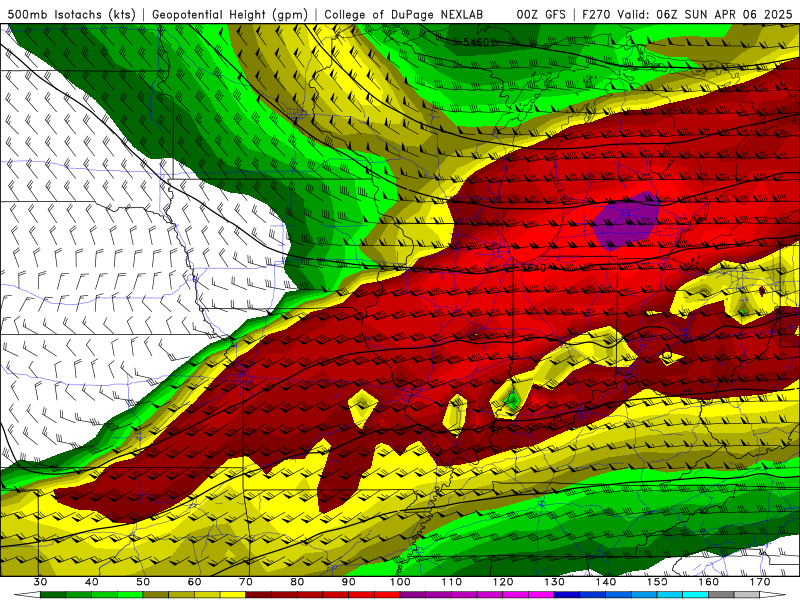Click the colorbar scale label 50
Viewport: 800px width, 600px height.
pyautogui.click(x=143, y=582)
